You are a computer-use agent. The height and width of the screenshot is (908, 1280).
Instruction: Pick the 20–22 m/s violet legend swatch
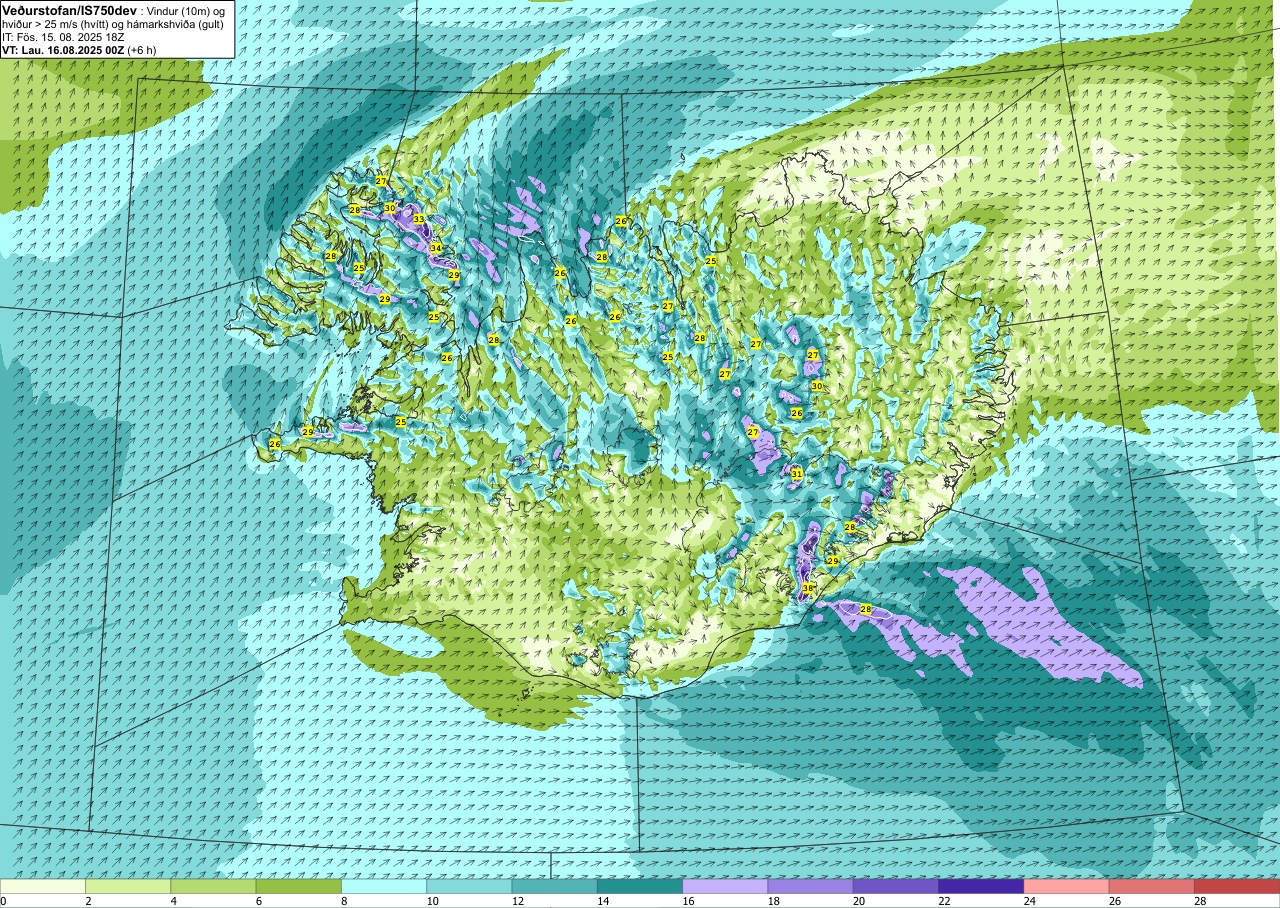tap(895, 886)
